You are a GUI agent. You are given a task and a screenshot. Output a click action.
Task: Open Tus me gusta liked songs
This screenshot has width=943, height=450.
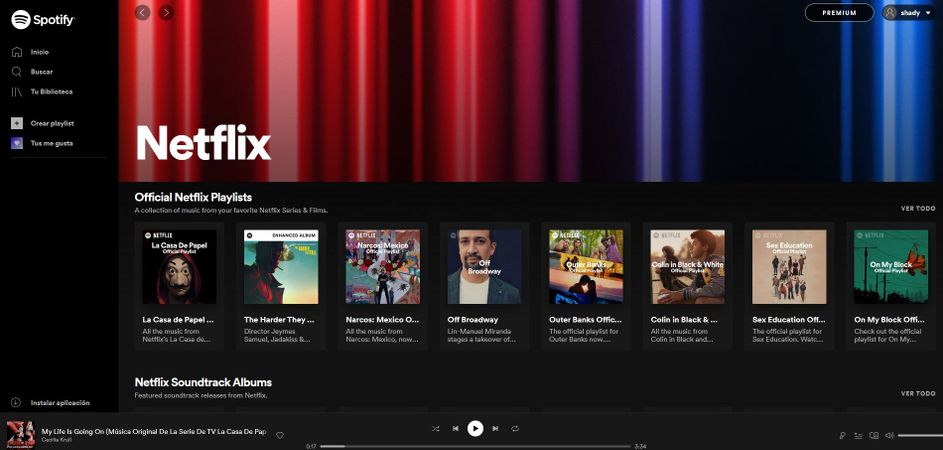tap(52, 143)
